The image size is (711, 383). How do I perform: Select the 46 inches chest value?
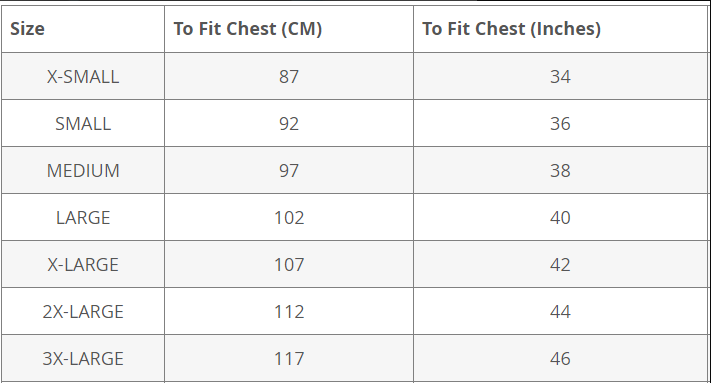pos(560,359)
